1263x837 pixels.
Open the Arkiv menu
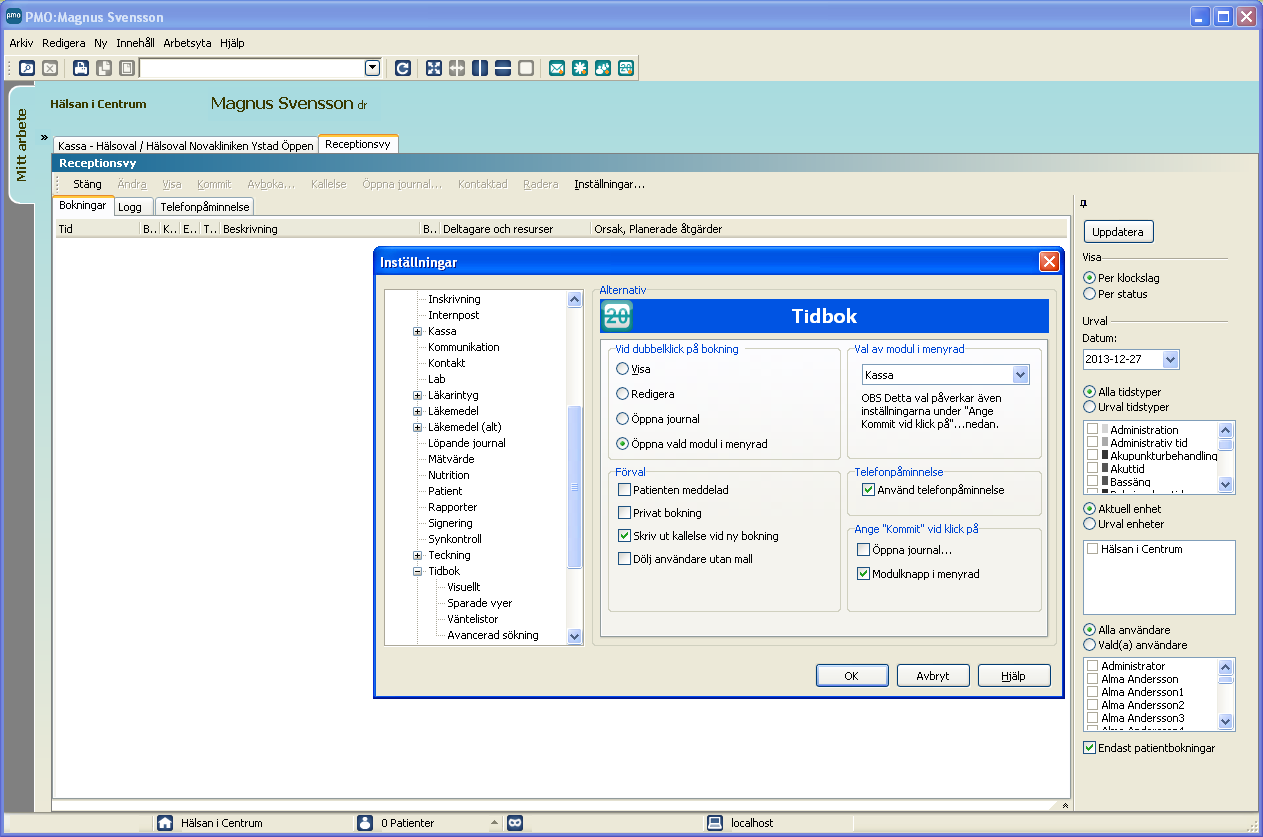21,43
